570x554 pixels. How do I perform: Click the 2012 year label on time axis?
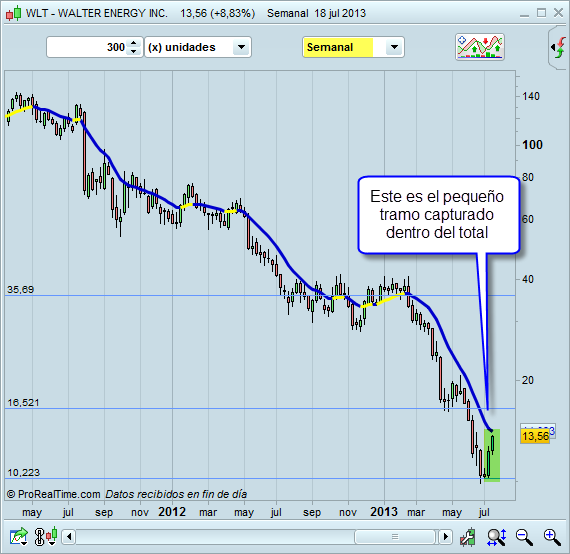(x=172, y=512)
